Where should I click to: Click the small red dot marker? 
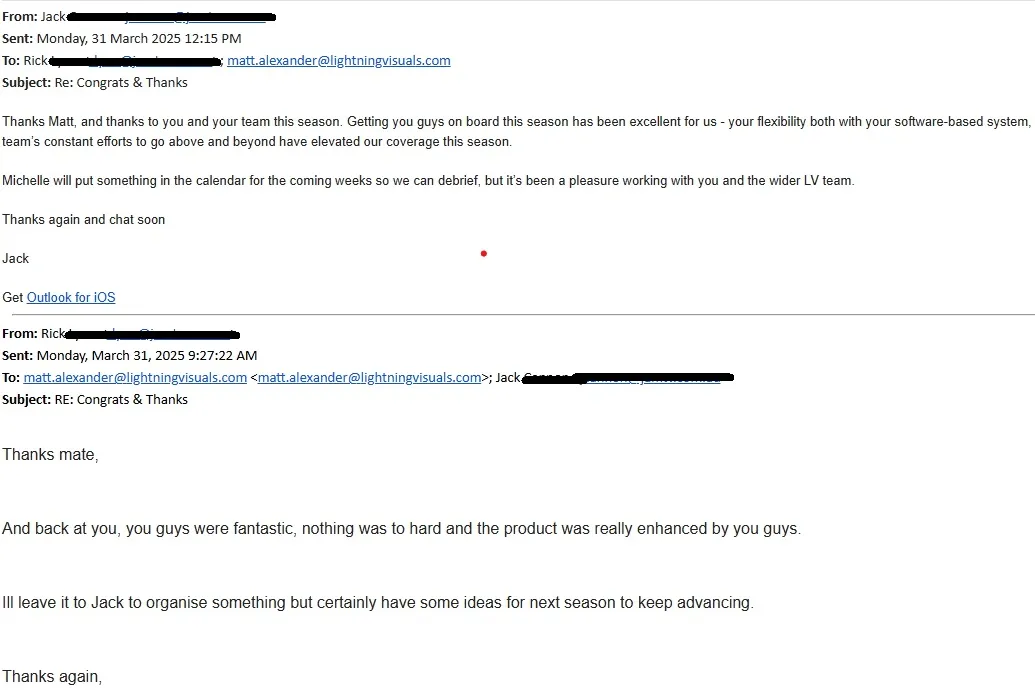483,254
